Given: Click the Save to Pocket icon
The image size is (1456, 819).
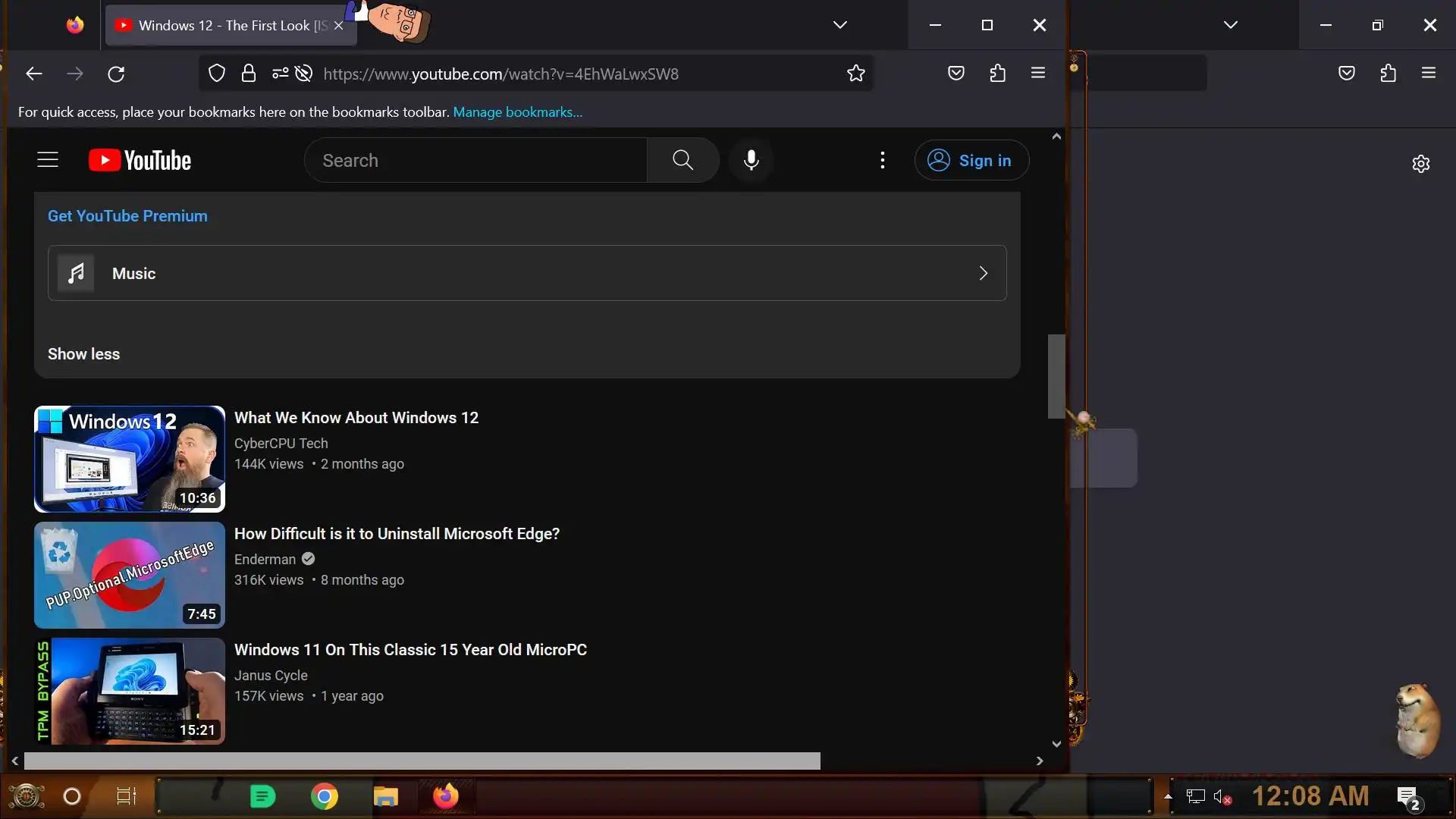Looking at the screenshot, I should pyautogui.click(x=955, y=74).
